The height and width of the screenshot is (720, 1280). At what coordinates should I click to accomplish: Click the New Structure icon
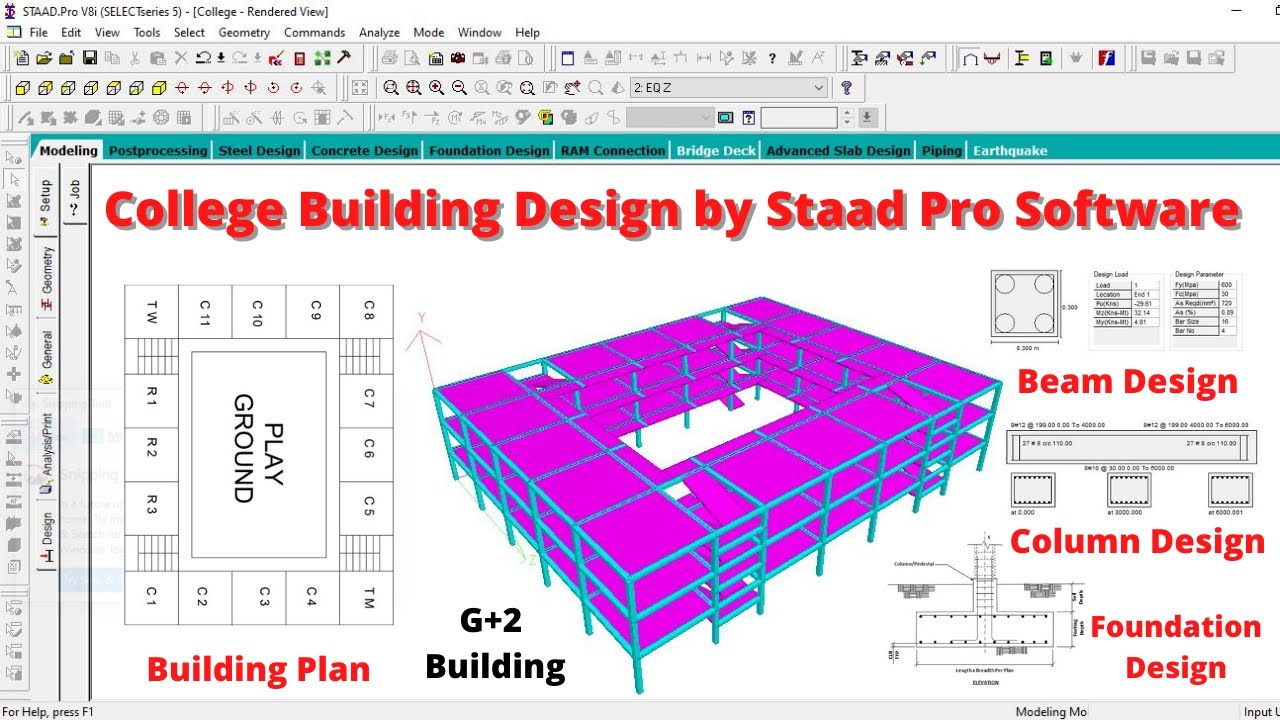tap(22, 58)
